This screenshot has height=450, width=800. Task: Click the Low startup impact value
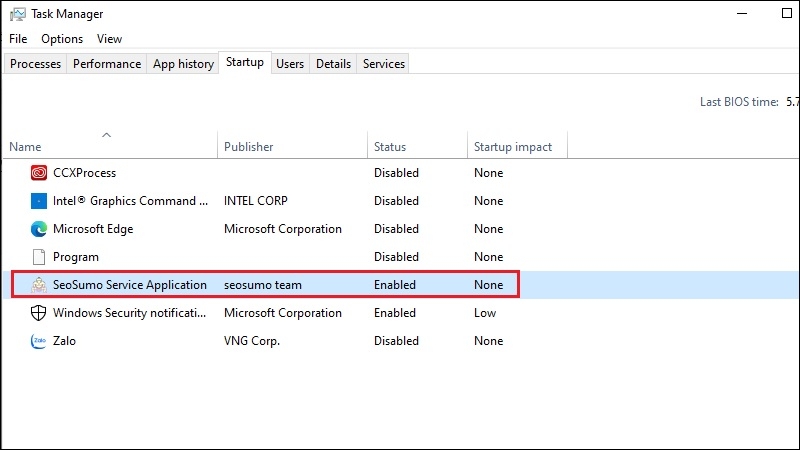pyautogui.click(x=485, y=313)
